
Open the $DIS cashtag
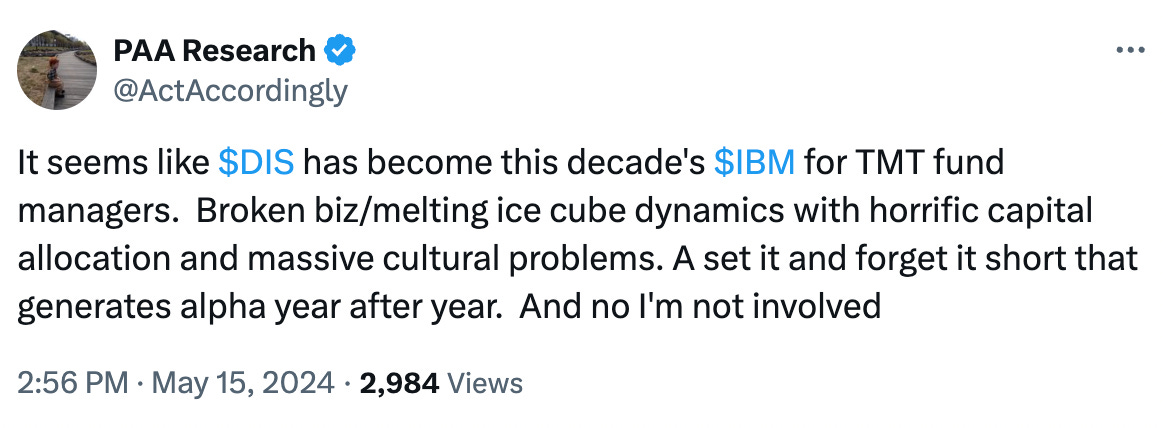click(257, 163)
